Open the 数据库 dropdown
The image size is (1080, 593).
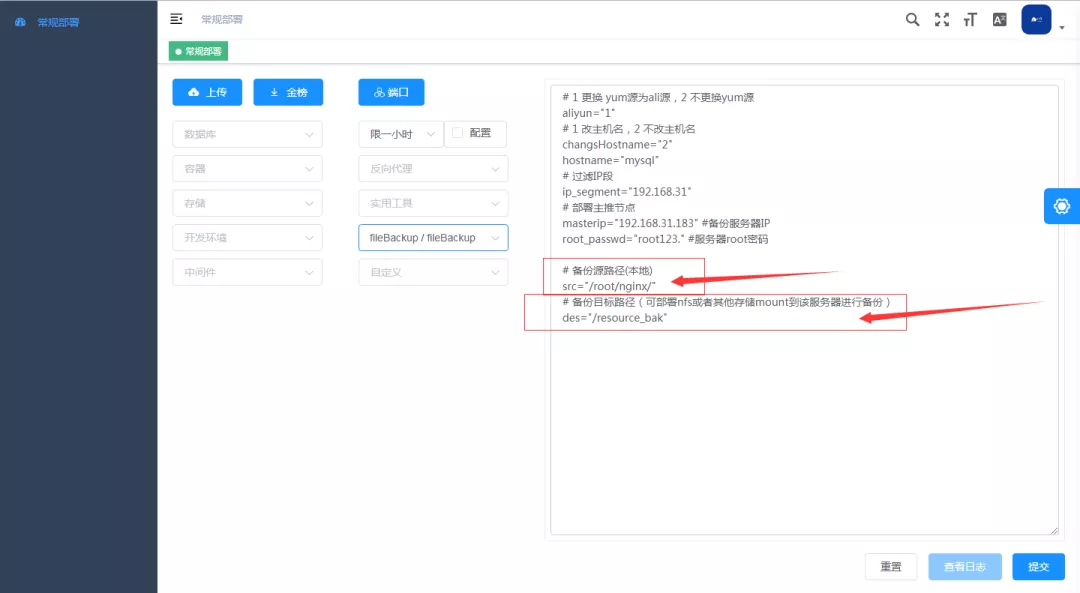point(247,134)
